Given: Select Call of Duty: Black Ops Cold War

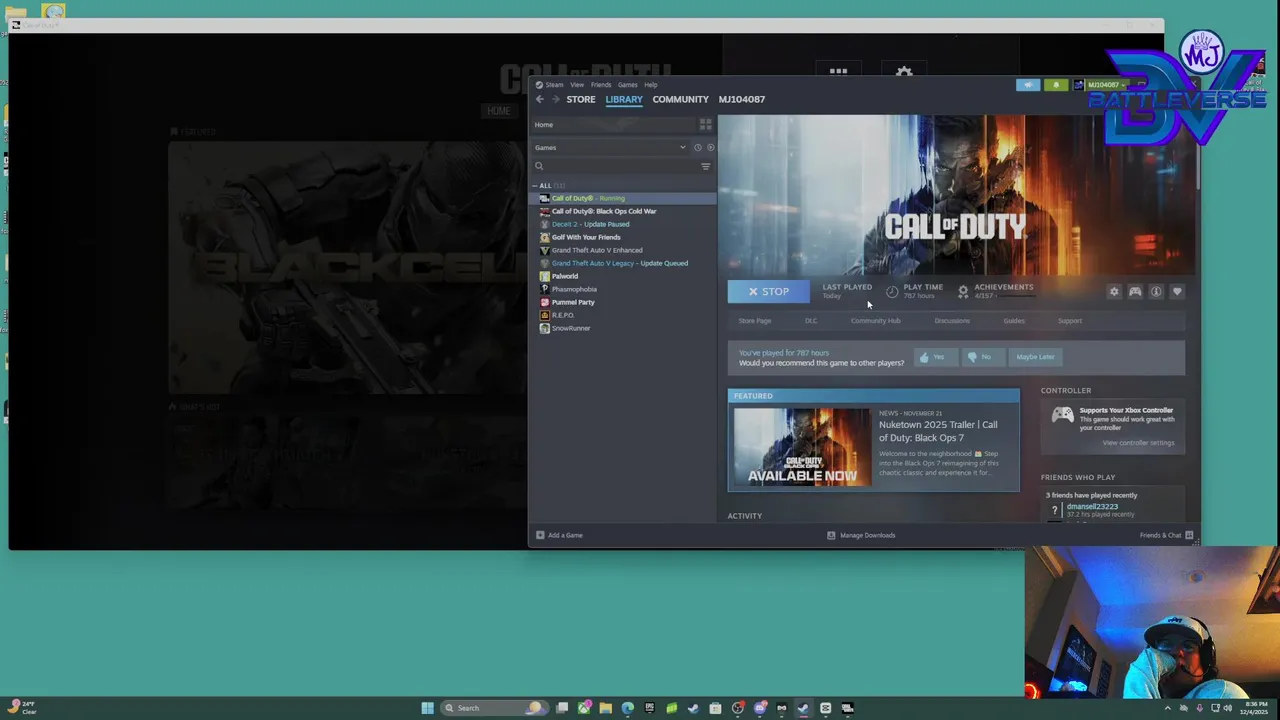Looking at the screenshot, I should (604, 211).
